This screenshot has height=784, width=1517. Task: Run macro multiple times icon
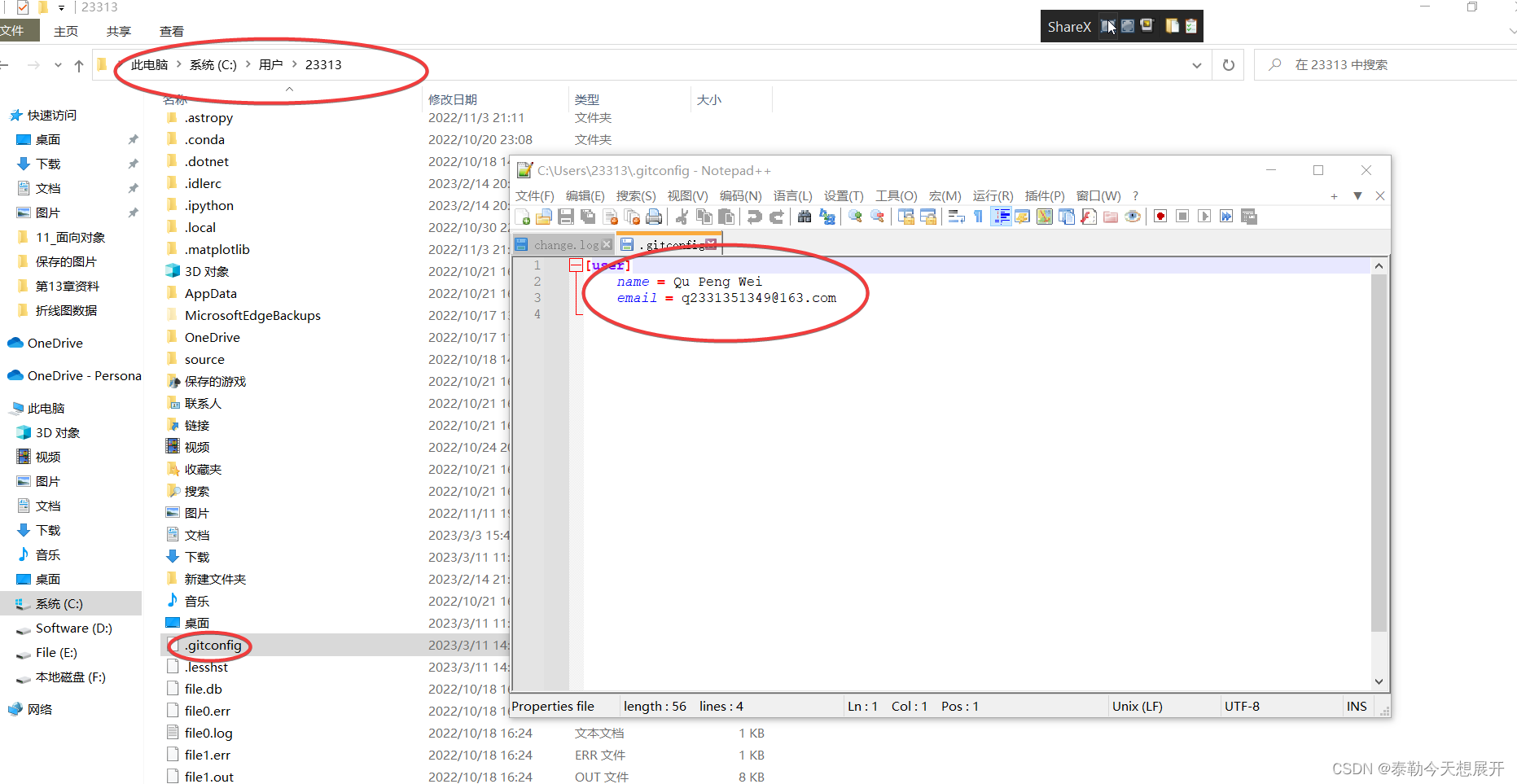click(1226, 217)
